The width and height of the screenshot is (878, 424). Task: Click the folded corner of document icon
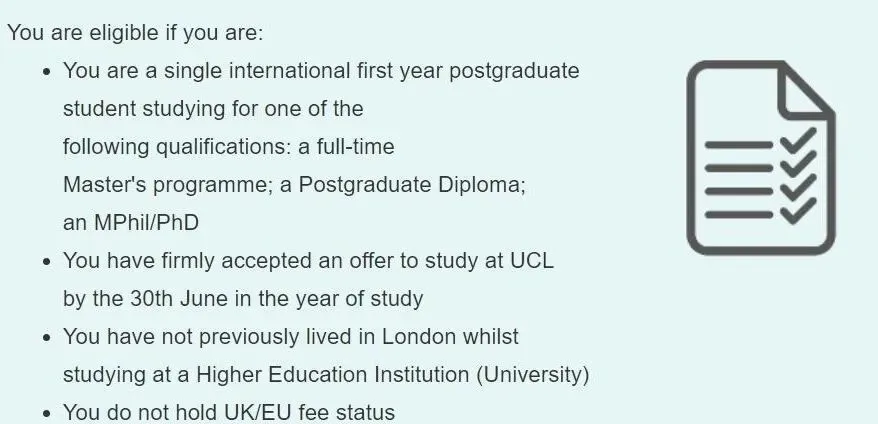(806, 90)
